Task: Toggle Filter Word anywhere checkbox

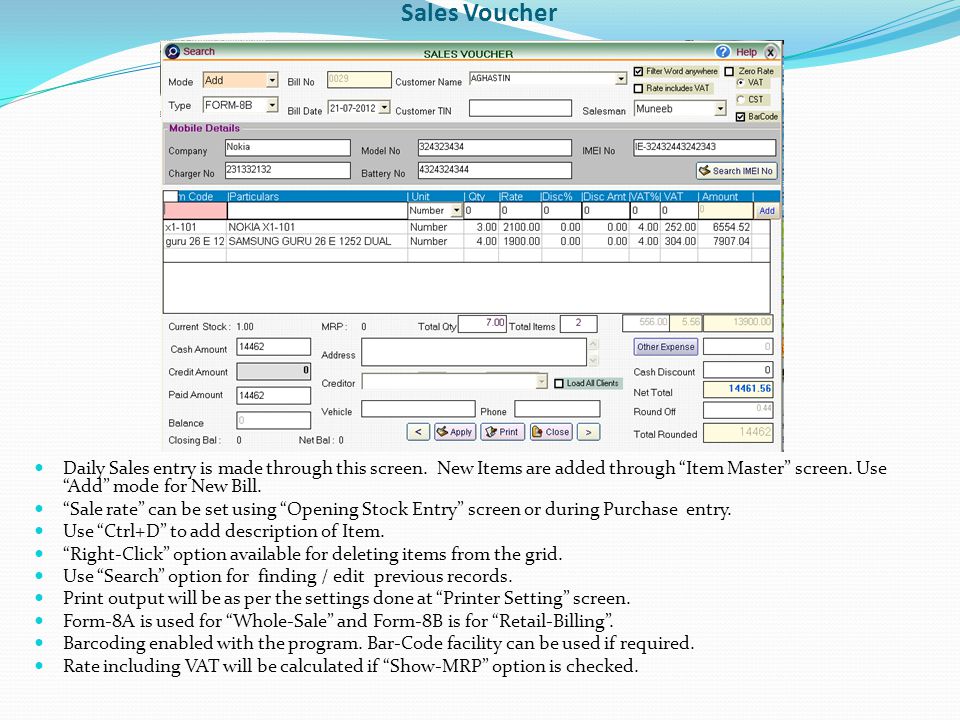Action: 639,72
